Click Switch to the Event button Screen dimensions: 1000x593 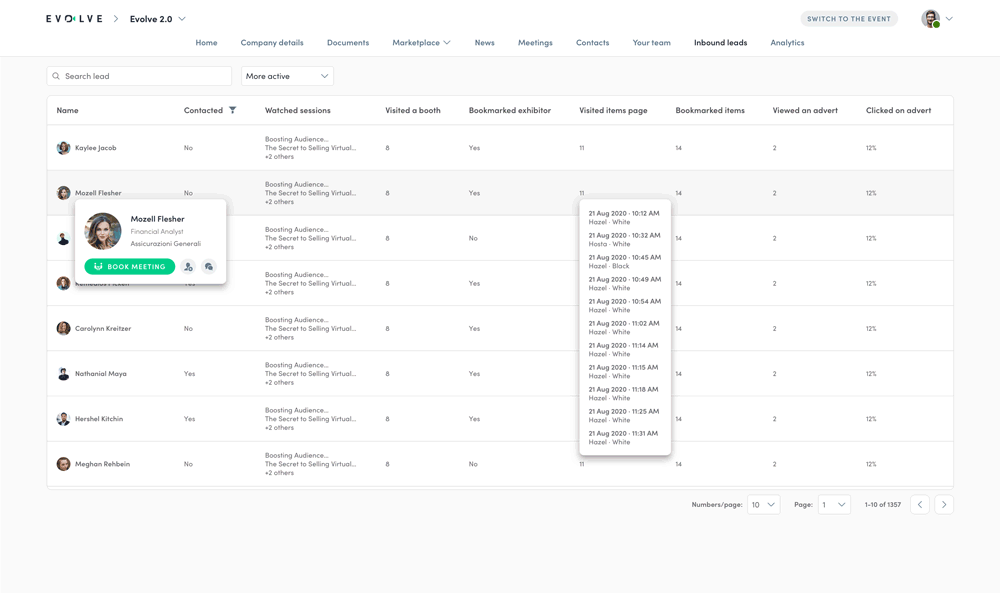(848, 19)
